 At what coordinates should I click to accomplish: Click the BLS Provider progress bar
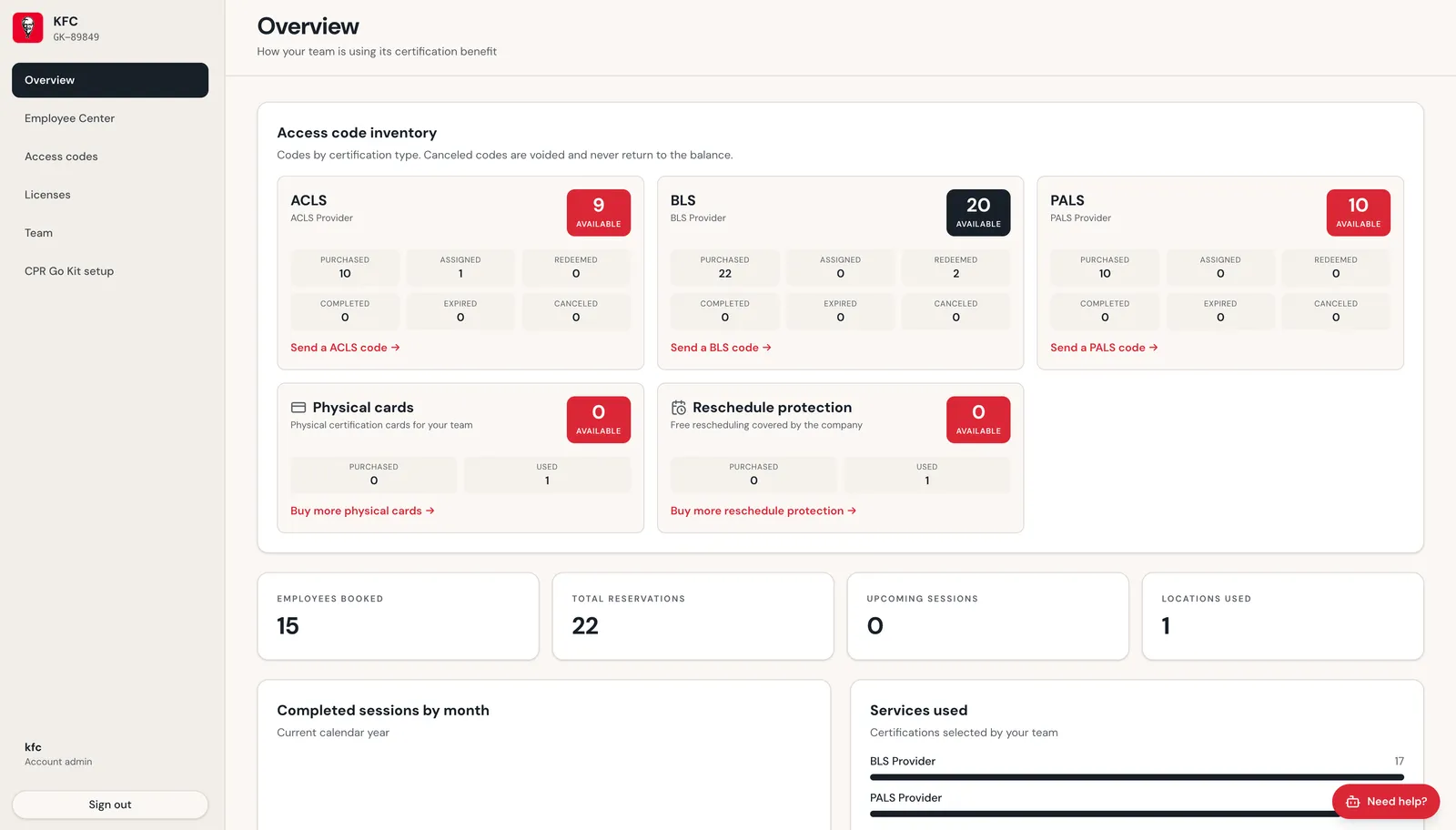[1137, 777]
